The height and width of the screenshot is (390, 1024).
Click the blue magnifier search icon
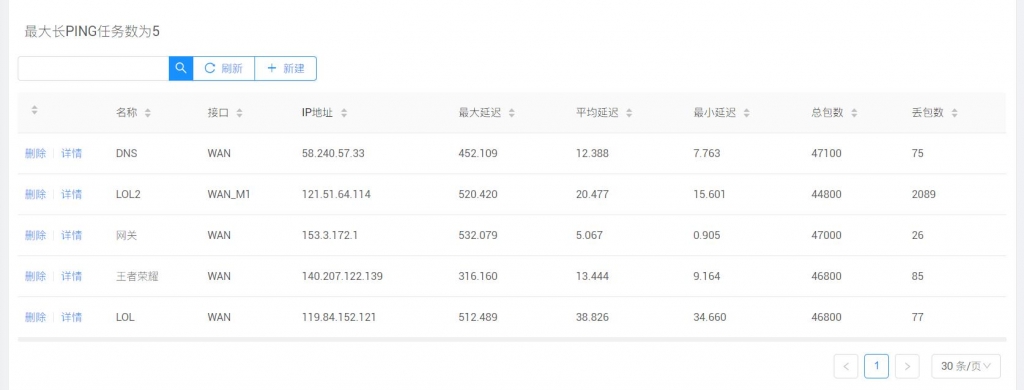click(x=181, y=69)
